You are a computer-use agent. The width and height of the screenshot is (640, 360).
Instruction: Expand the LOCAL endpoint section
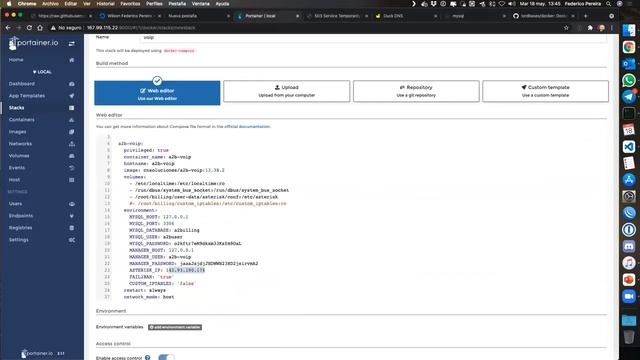(x=42, y=72)
